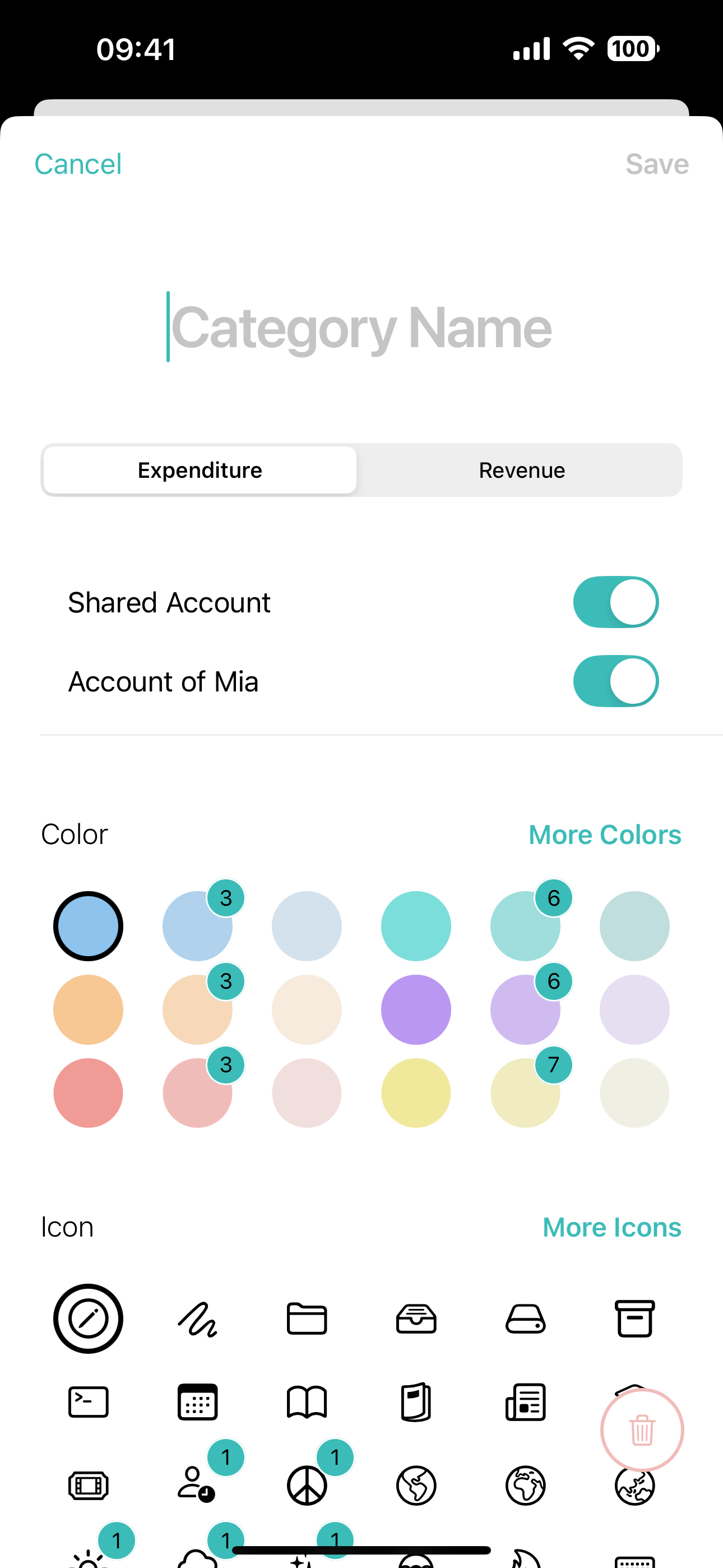Choose the terminal prompt icon

88,1403
